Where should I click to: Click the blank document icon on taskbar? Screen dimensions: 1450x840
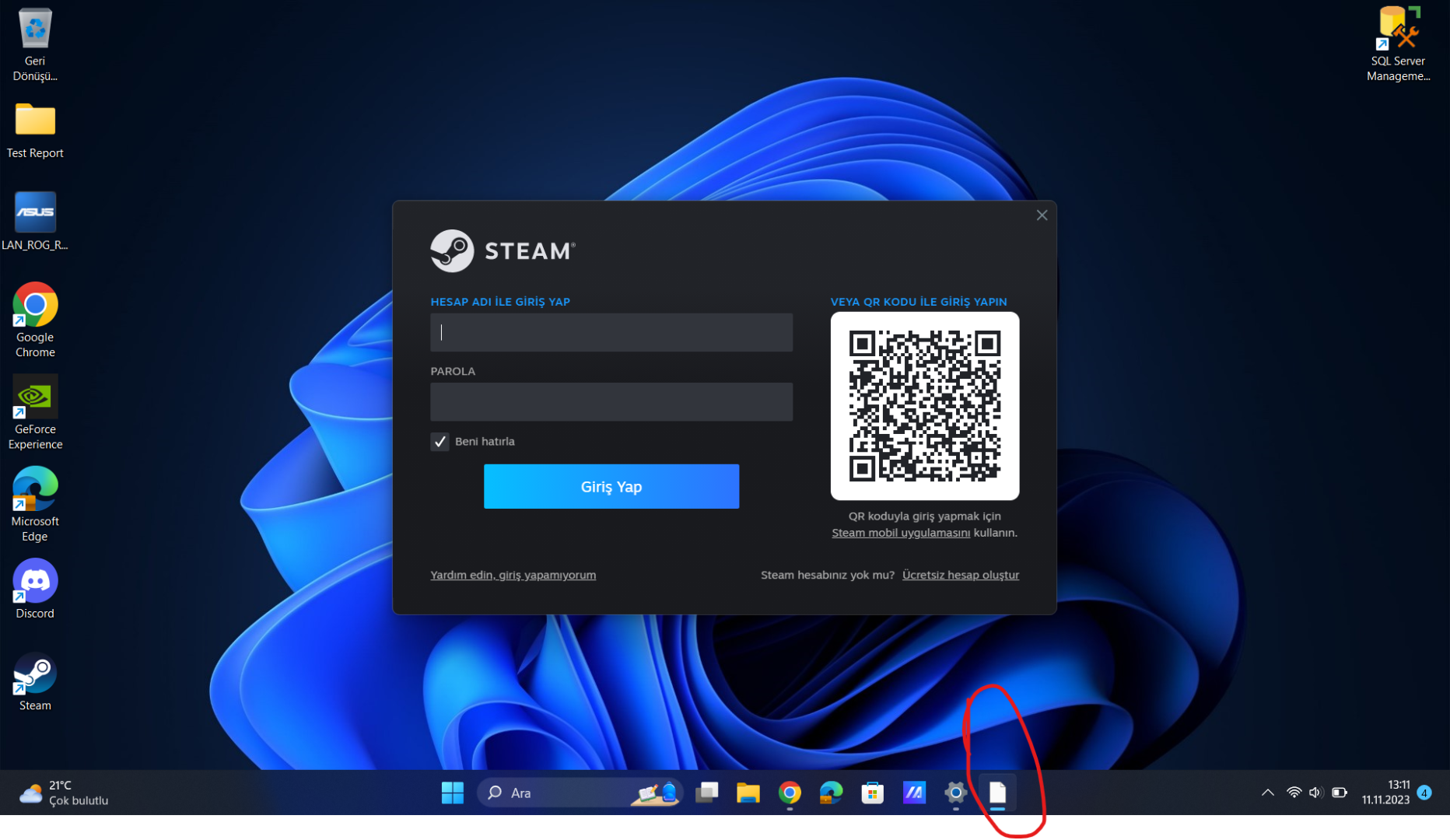pos(997,793)
